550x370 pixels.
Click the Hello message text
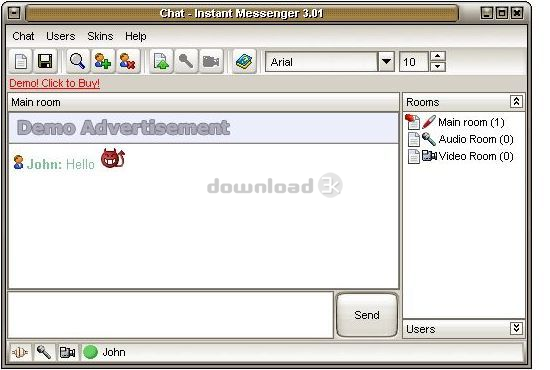(x=80, y=164)
